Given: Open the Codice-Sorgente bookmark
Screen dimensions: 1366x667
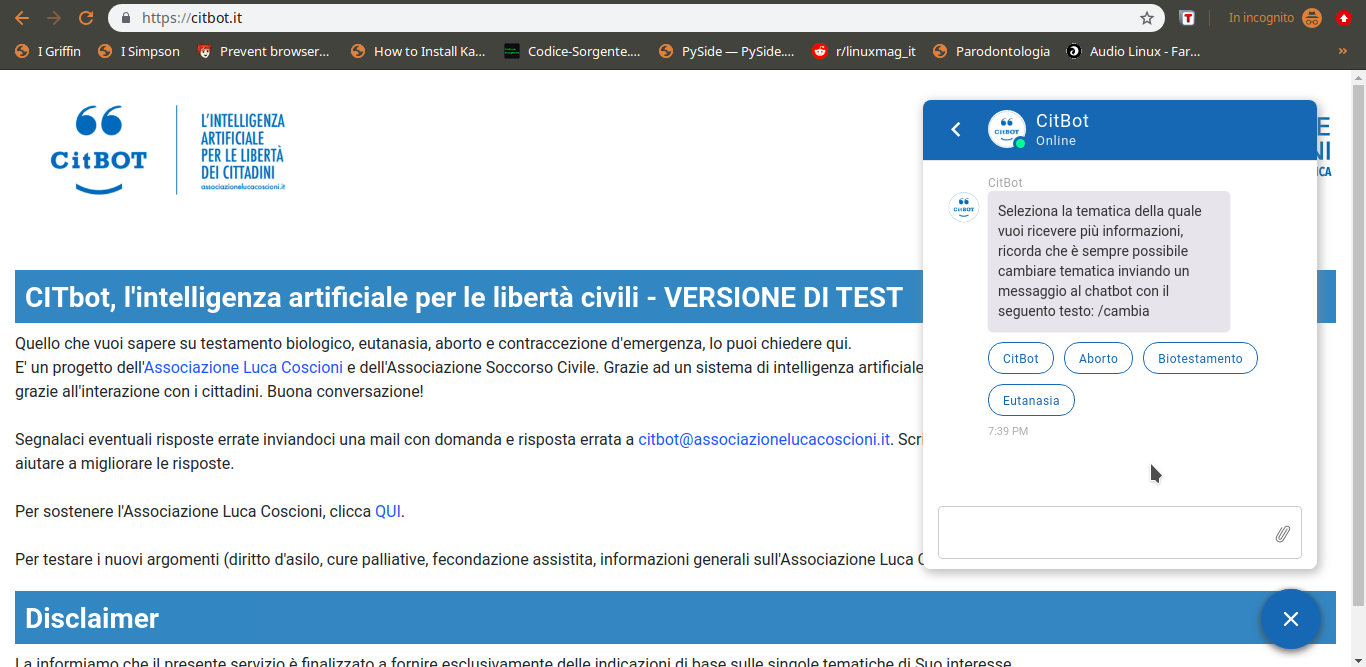Looking at the screenshot, I should click(572, 51).
